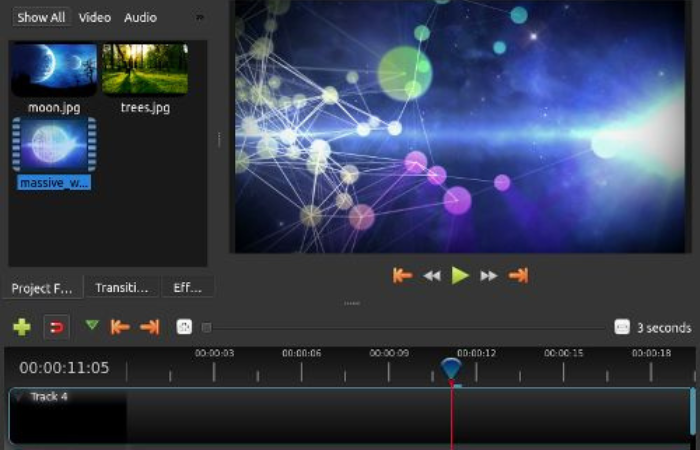This screenshot has height=450, width=700.
Task: Switch to the Transitions tab
Action: tap(121, 288)
